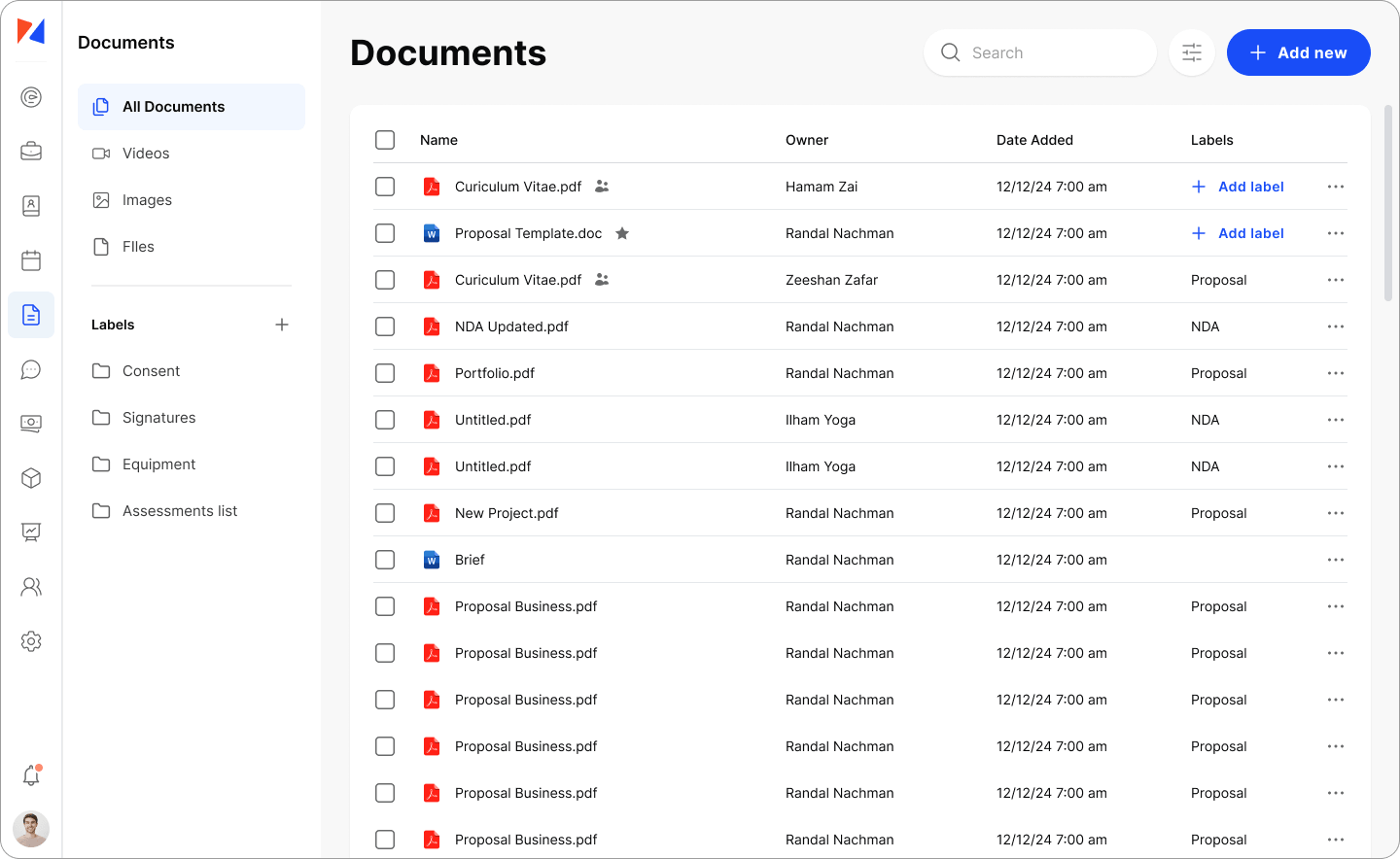The width and height of the screenshot is (1400, 859).
Task: Open the filter settings icon beside search bar
Action: pyautogui.click(x=1191, y=52)
